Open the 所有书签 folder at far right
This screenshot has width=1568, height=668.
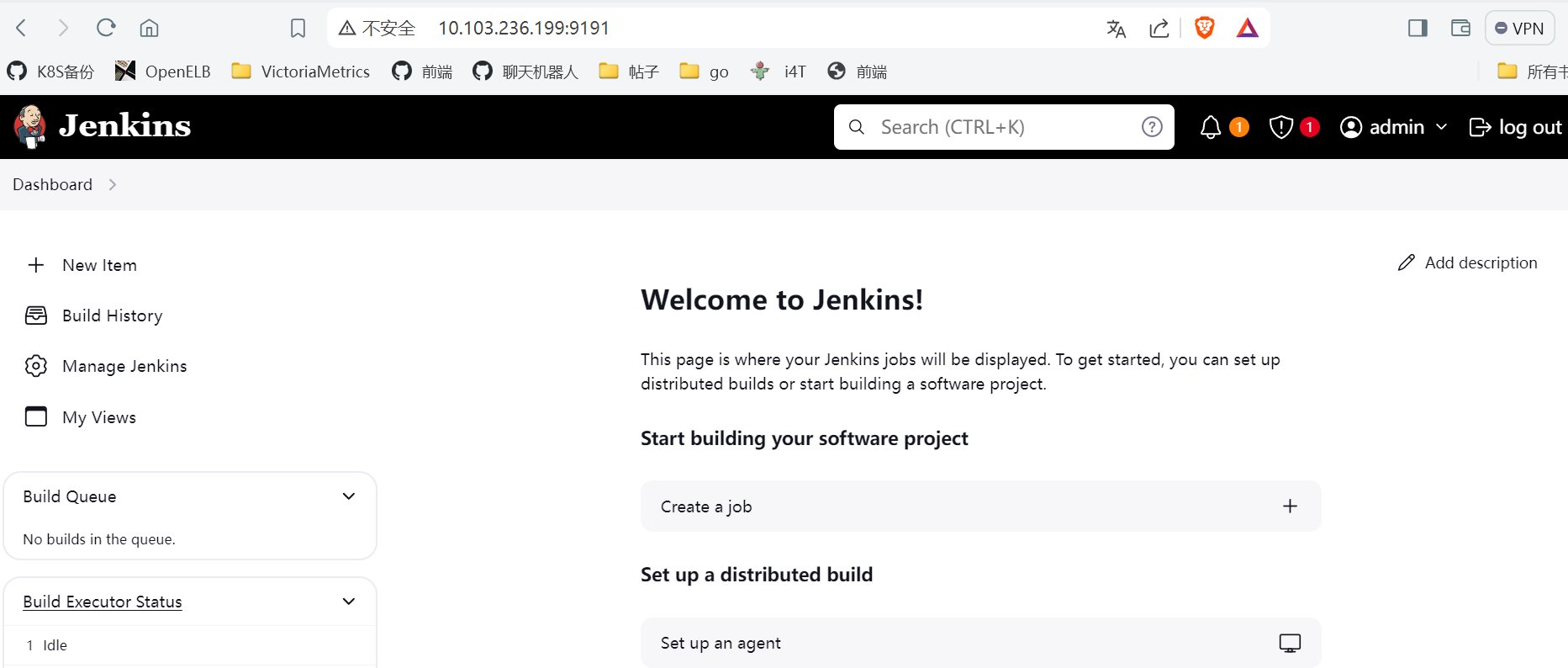click(1532, 72)
